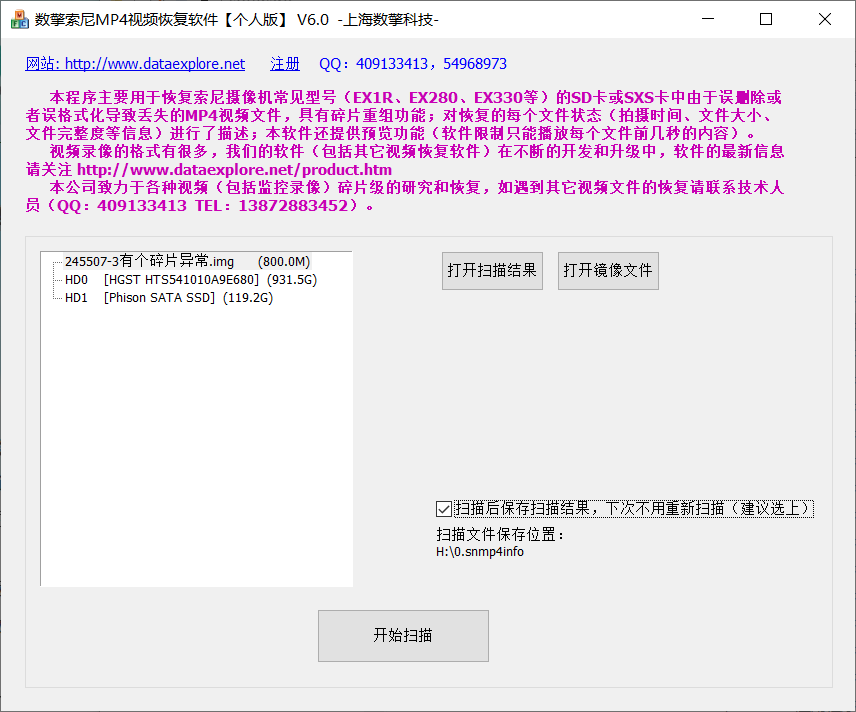Close the 数擎索尼MP4 recovery window
Image resolution: width=856 pixels, height=712 pixels.
(x=825, y=19)
